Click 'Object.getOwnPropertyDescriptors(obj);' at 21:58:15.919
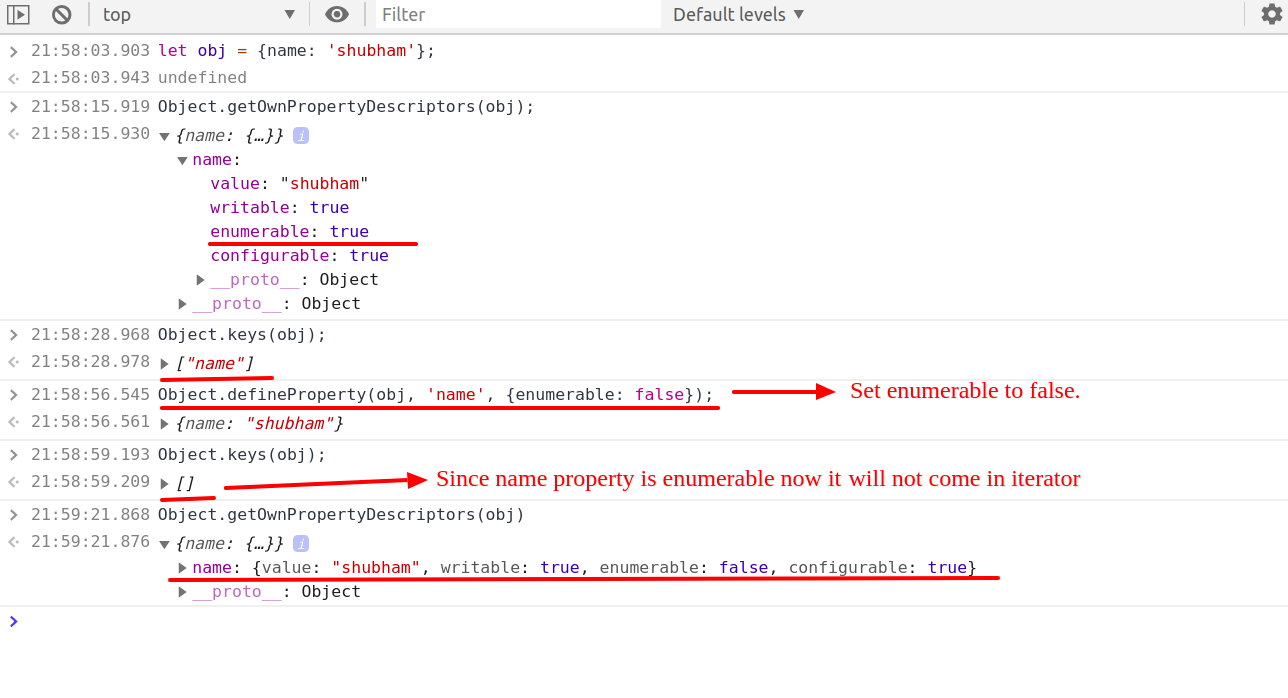This screenshot has width=1288, height=698. coord(346,107)
